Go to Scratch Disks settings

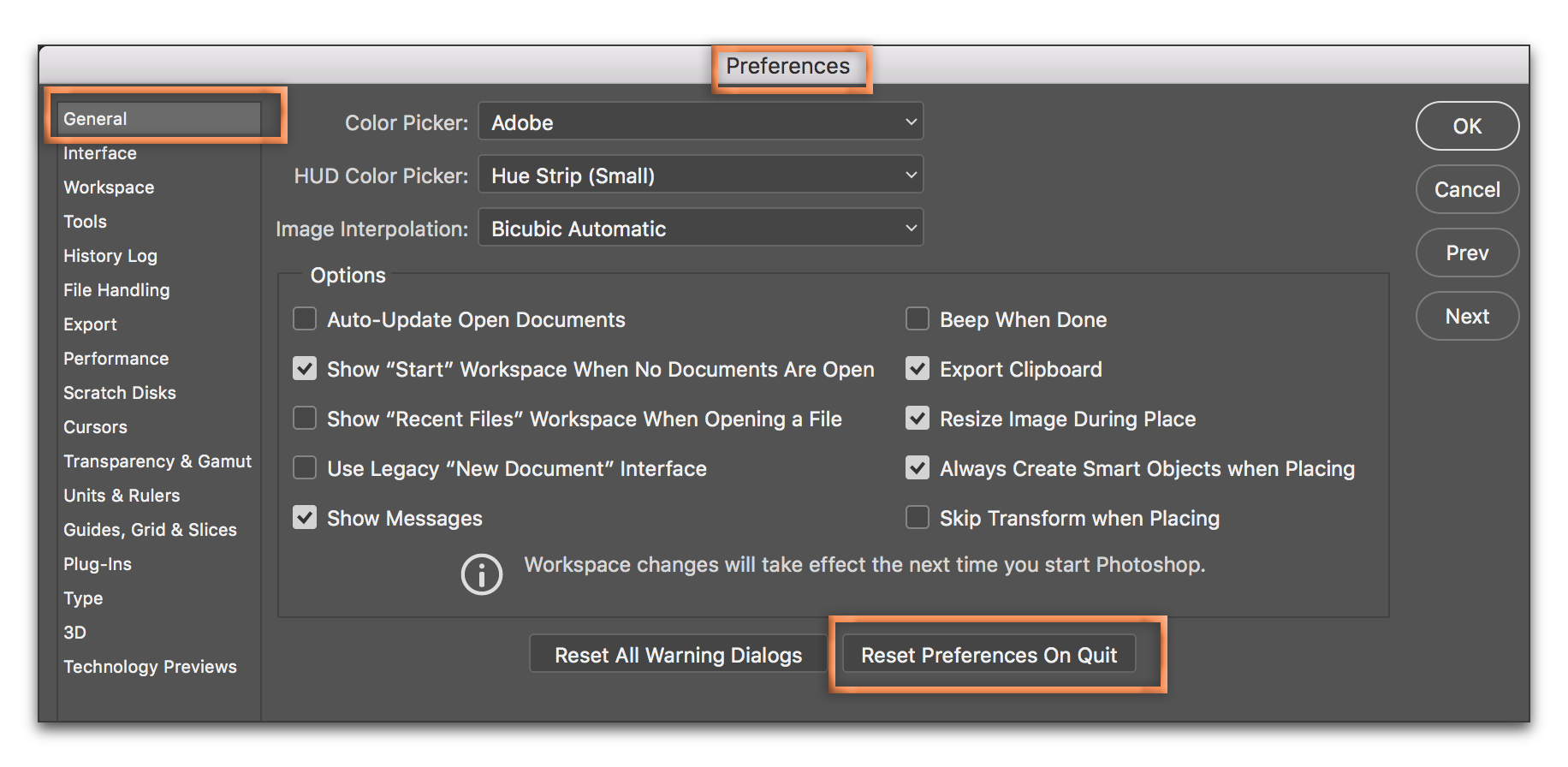click(120, 393)
